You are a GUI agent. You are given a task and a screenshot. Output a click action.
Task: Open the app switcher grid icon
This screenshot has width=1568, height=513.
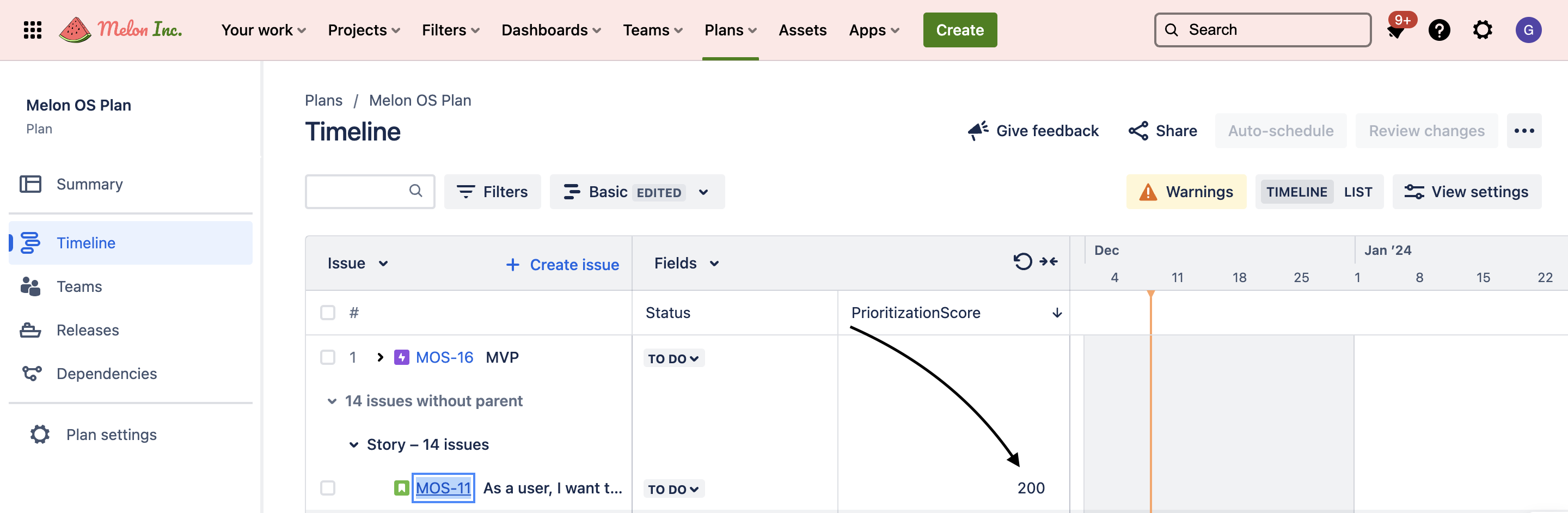[32, 30]
